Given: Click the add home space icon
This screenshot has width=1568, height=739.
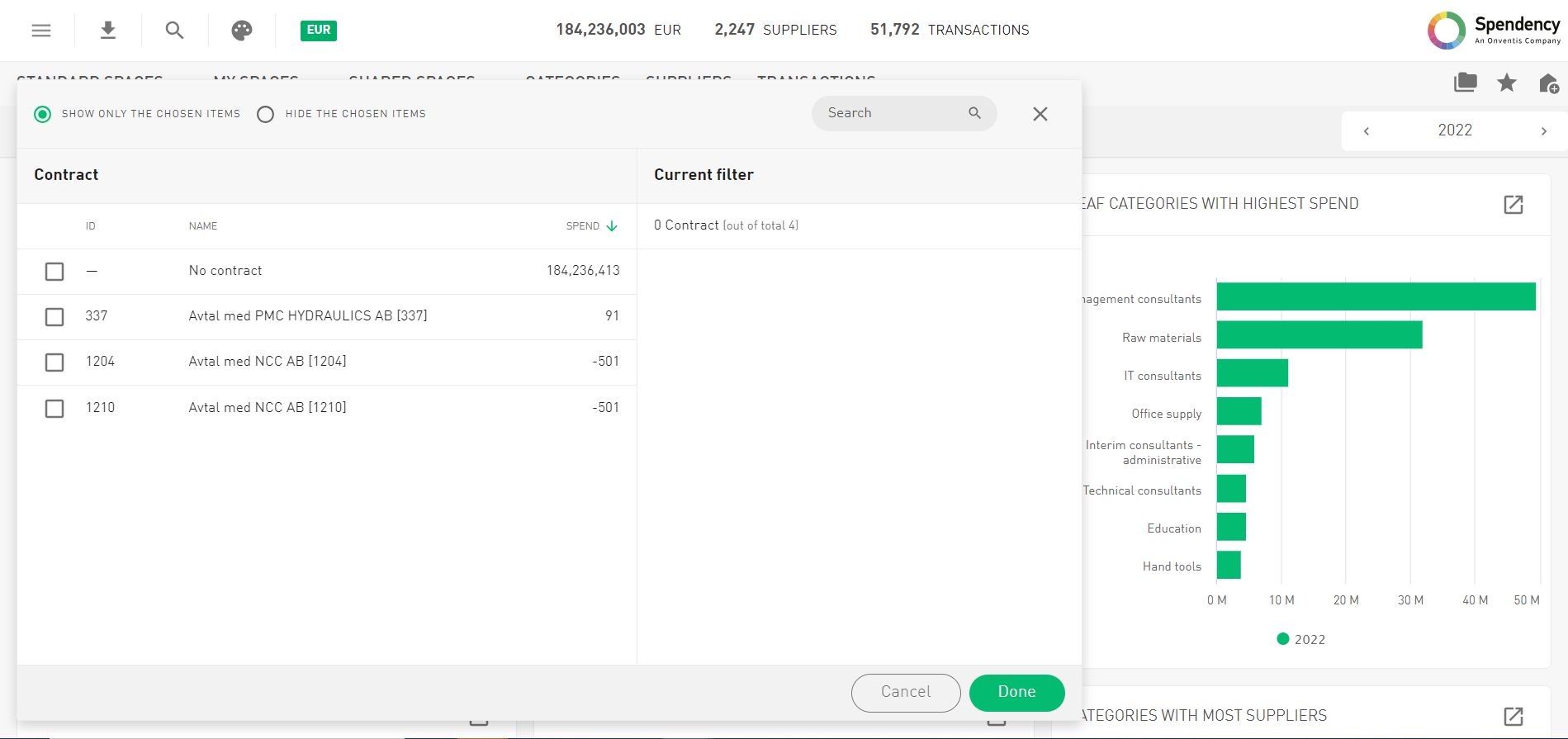Looking at the screenshot, I should tap(1548, 83).
